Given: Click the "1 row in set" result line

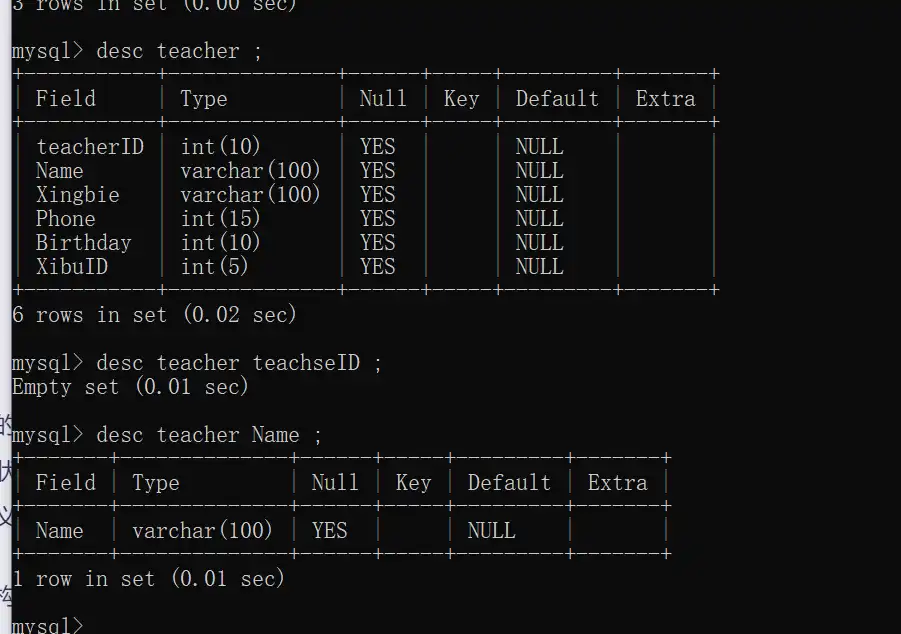Looking at the screenshot, I should tap(148, 579).
